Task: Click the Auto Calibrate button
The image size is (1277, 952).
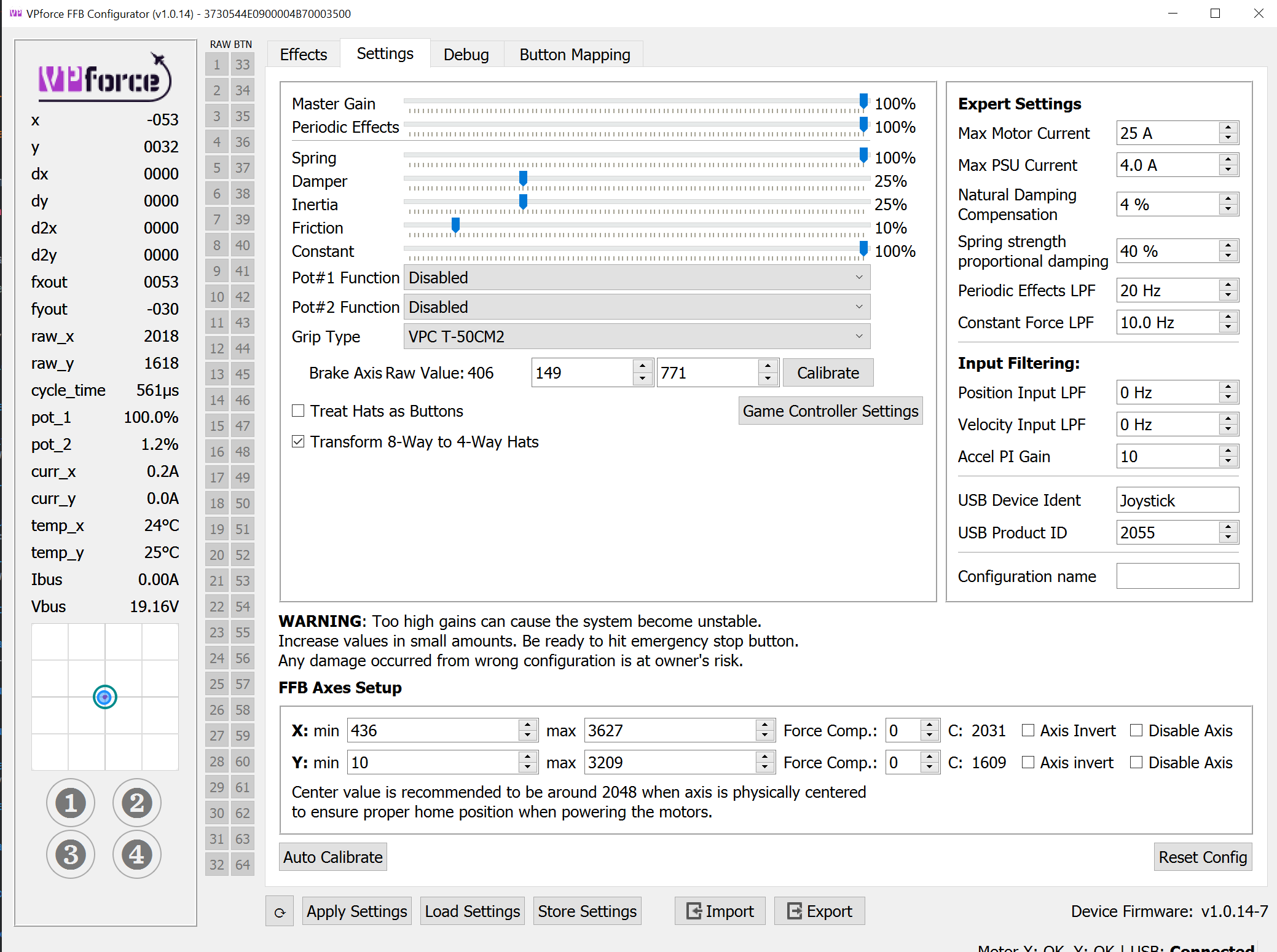Action: coord(332,857)
